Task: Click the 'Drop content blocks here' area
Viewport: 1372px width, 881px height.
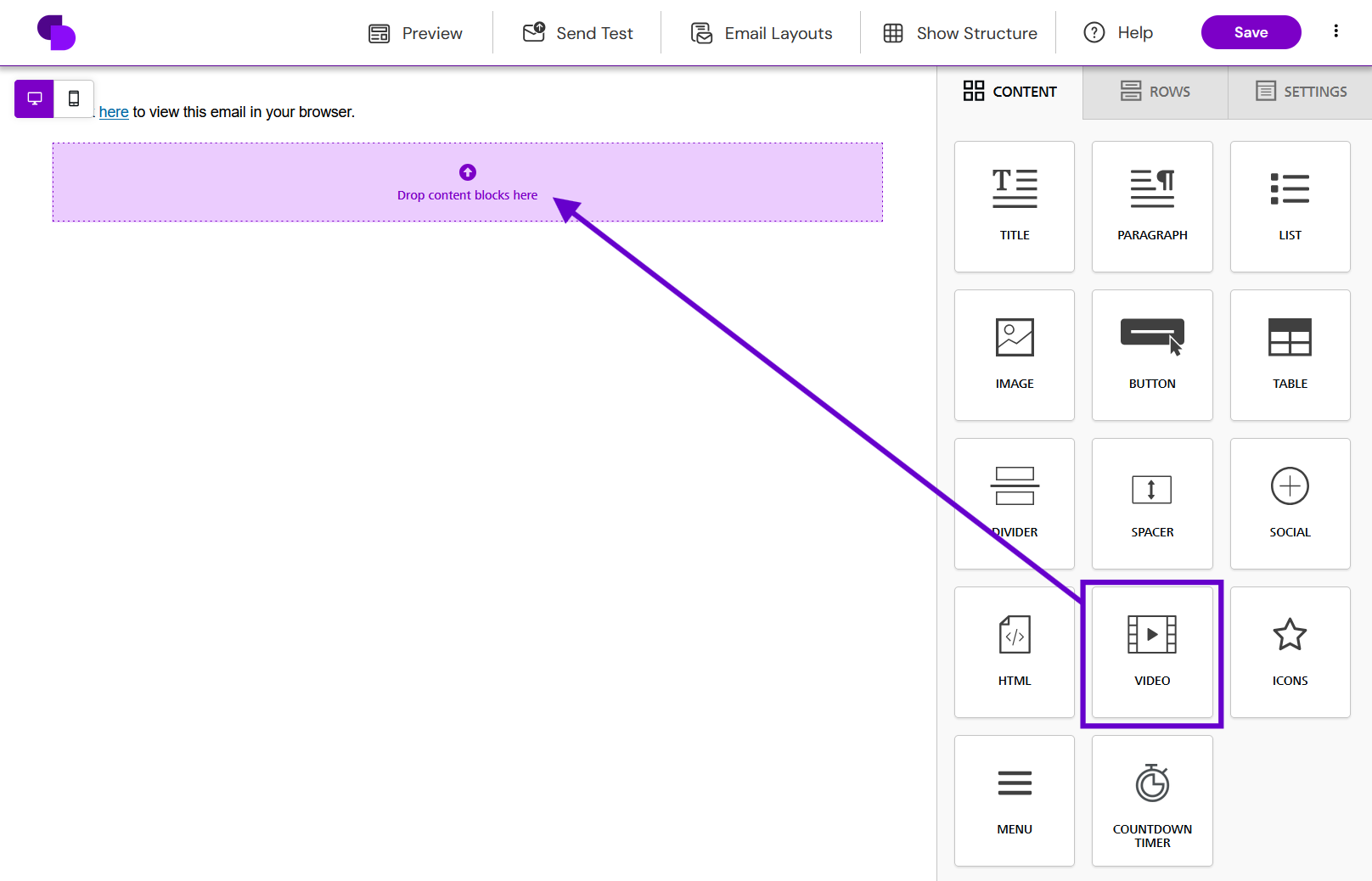Action: click(x=467, y=182)
